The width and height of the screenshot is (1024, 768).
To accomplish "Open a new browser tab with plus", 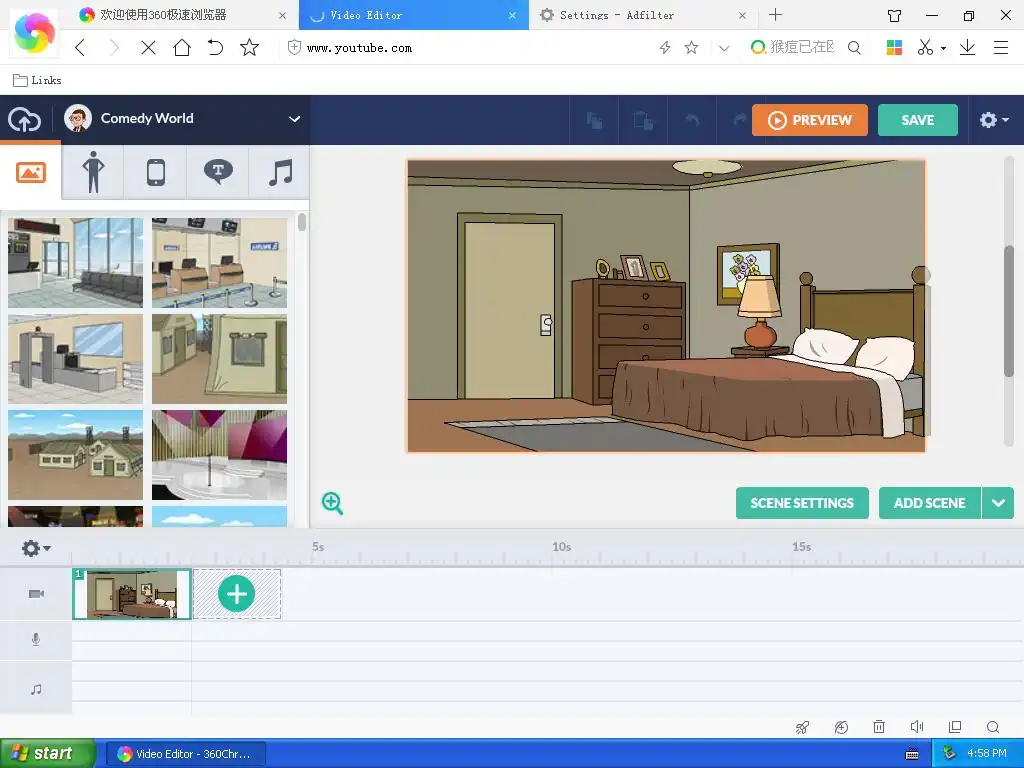I will coord(776,15).
